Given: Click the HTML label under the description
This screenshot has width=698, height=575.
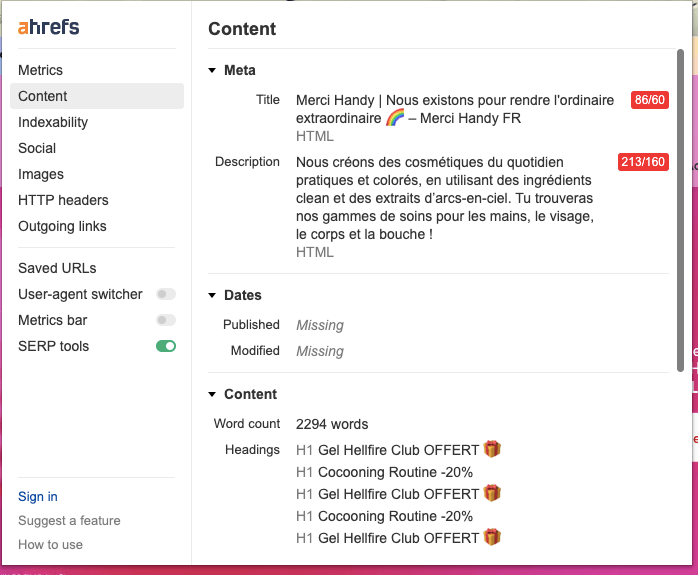Looking at the screenshot, I should 315,252.
